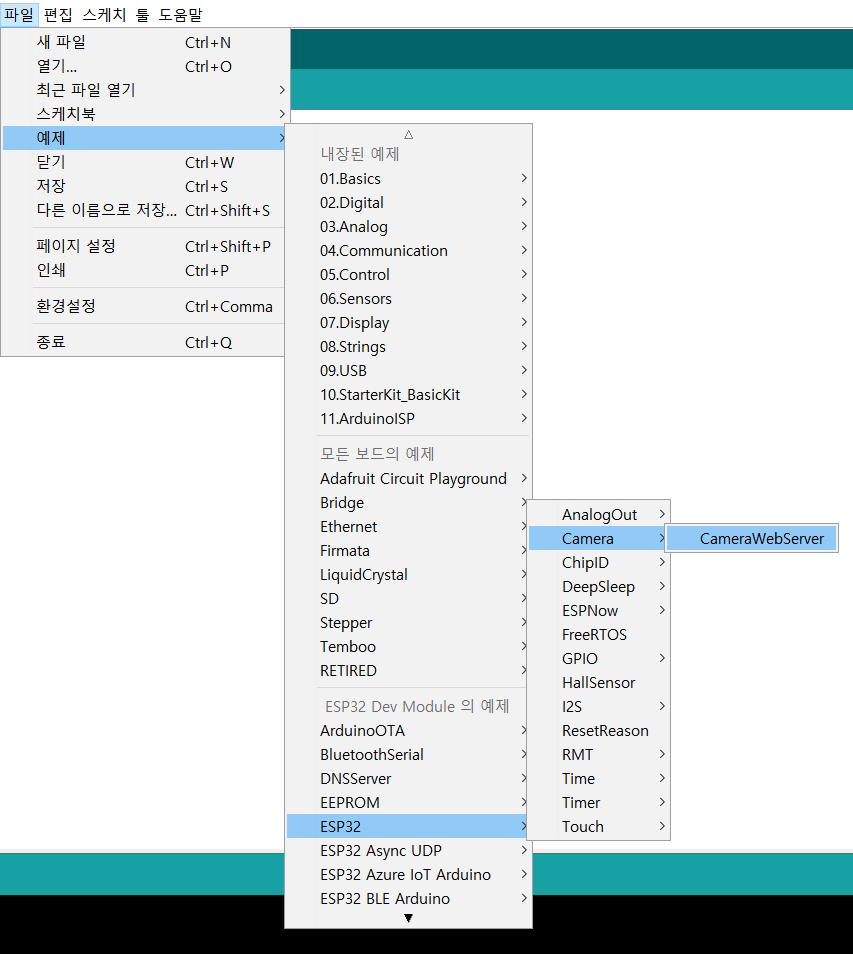Open 페이지 설정
853x954 pixels.
point(144,246)
